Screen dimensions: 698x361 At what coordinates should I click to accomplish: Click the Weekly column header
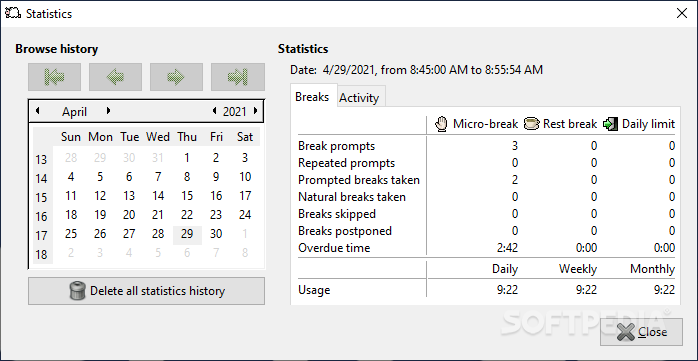point(578,269)
